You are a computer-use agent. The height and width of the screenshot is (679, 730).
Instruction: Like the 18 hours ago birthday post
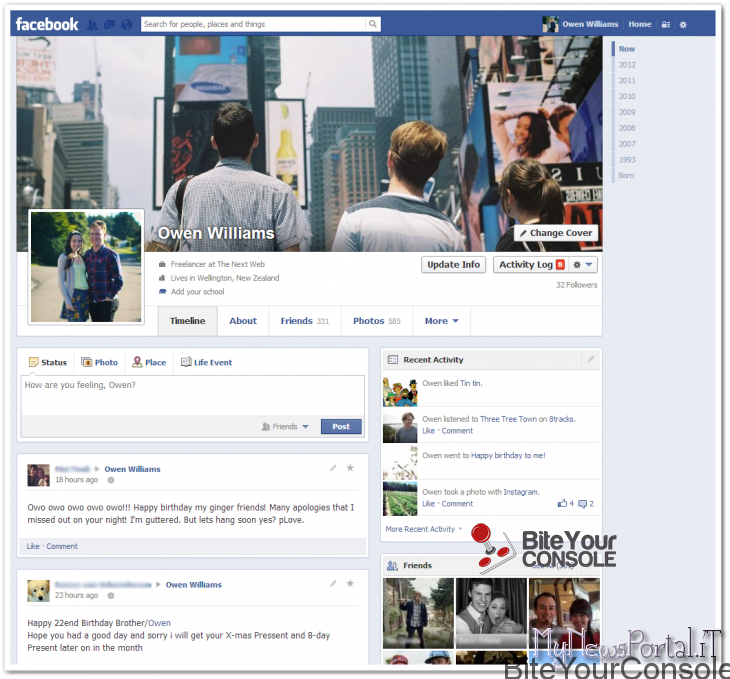[x=33, y=546]
